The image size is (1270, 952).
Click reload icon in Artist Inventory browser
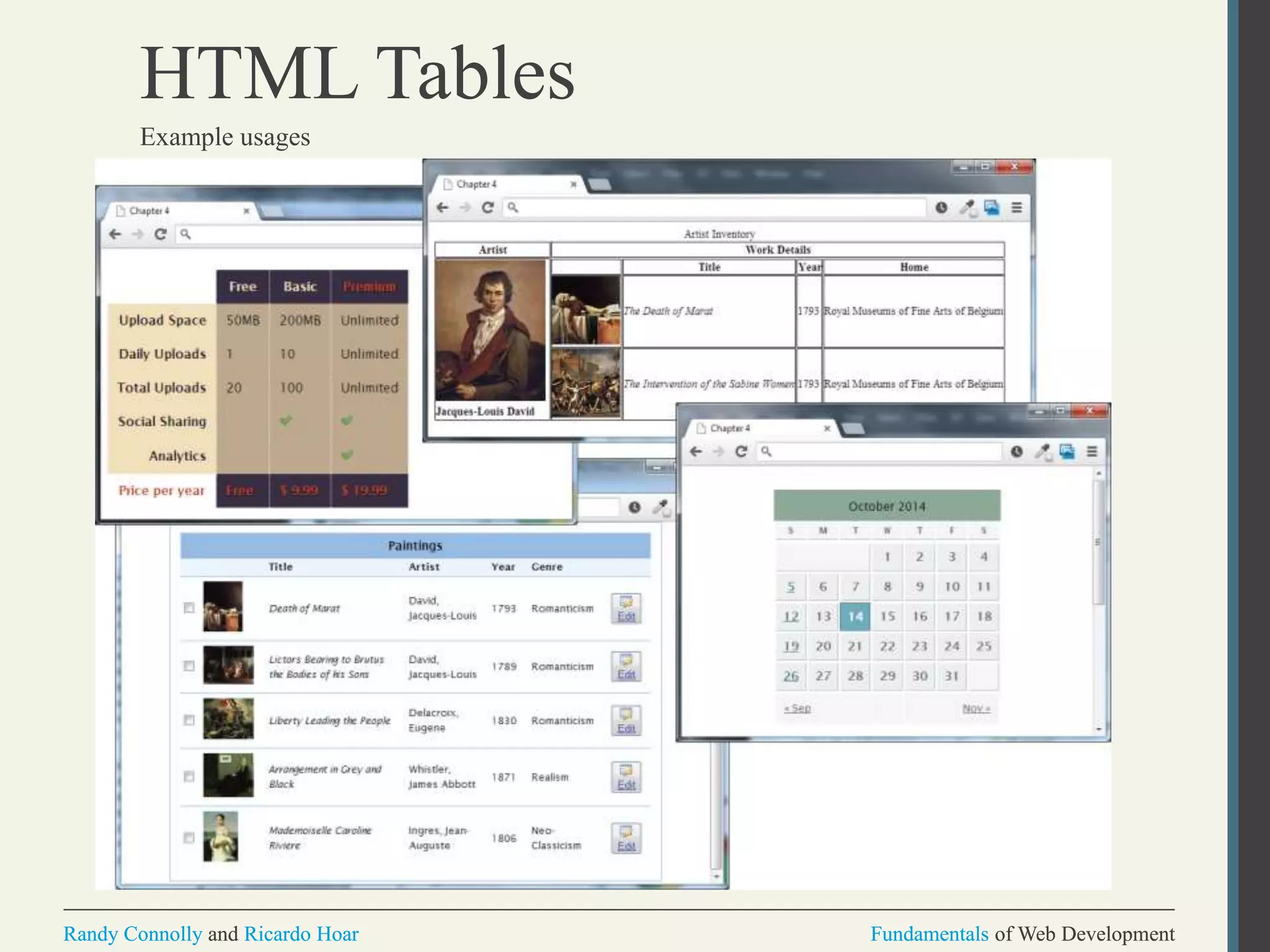pos(487,208)
